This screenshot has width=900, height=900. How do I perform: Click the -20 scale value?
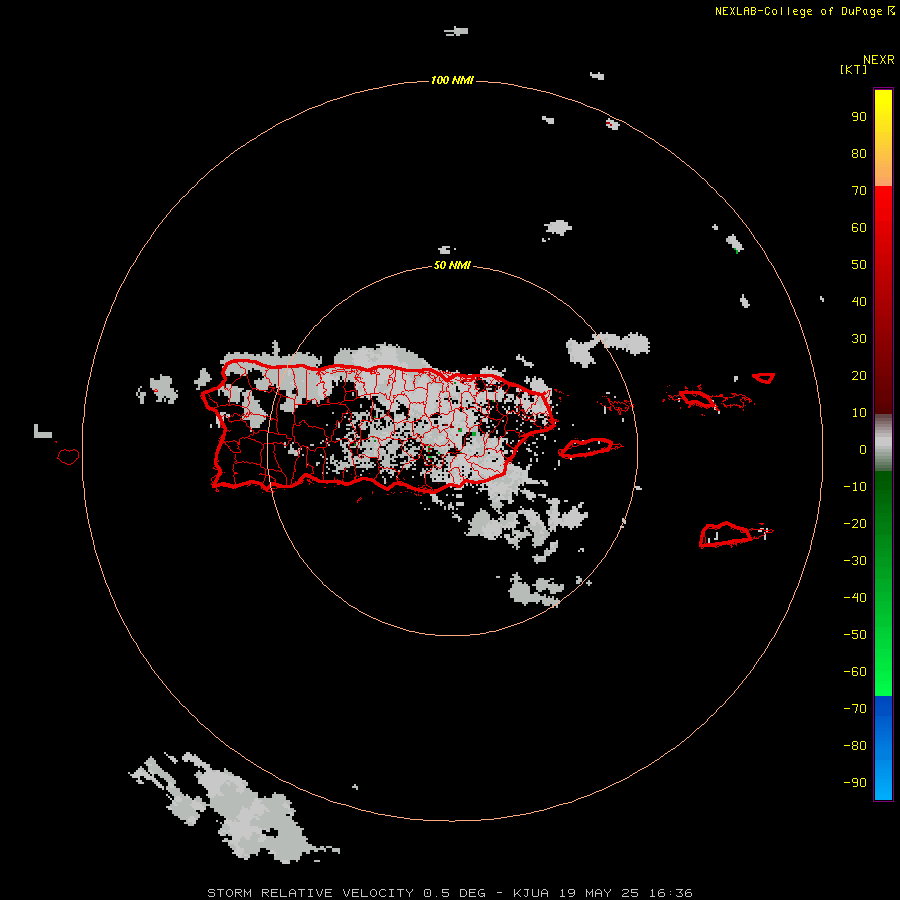pyautogui.click(x=855, y=523)
